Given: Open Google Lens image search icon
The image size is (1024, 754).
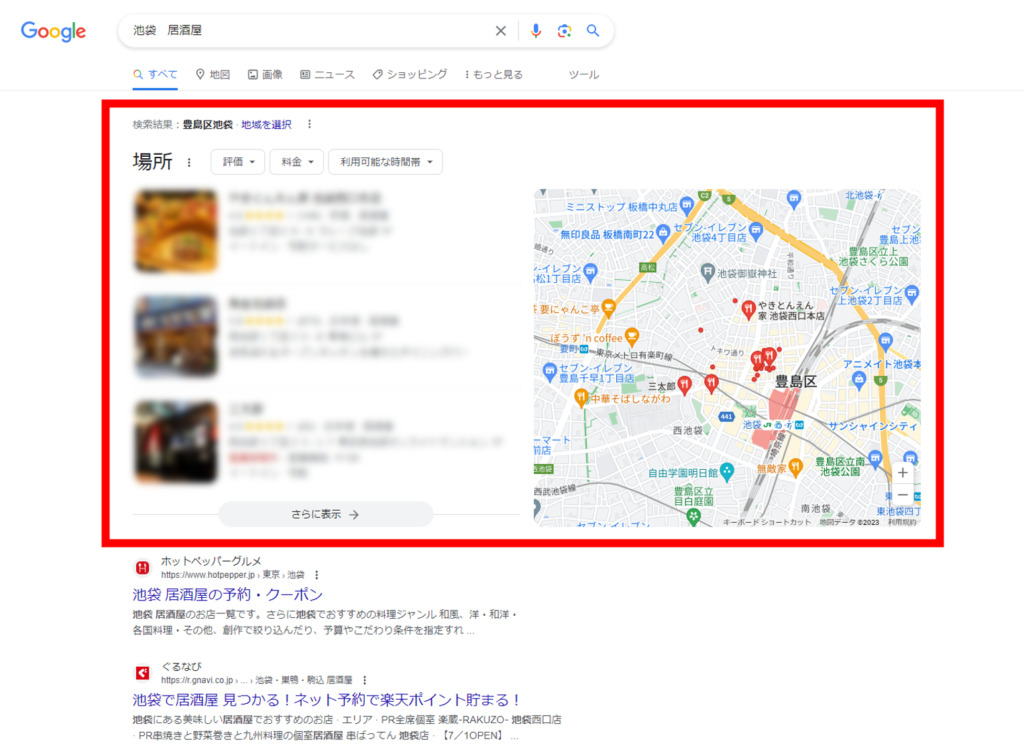Looking at the screenshot, I should (564, 31).
